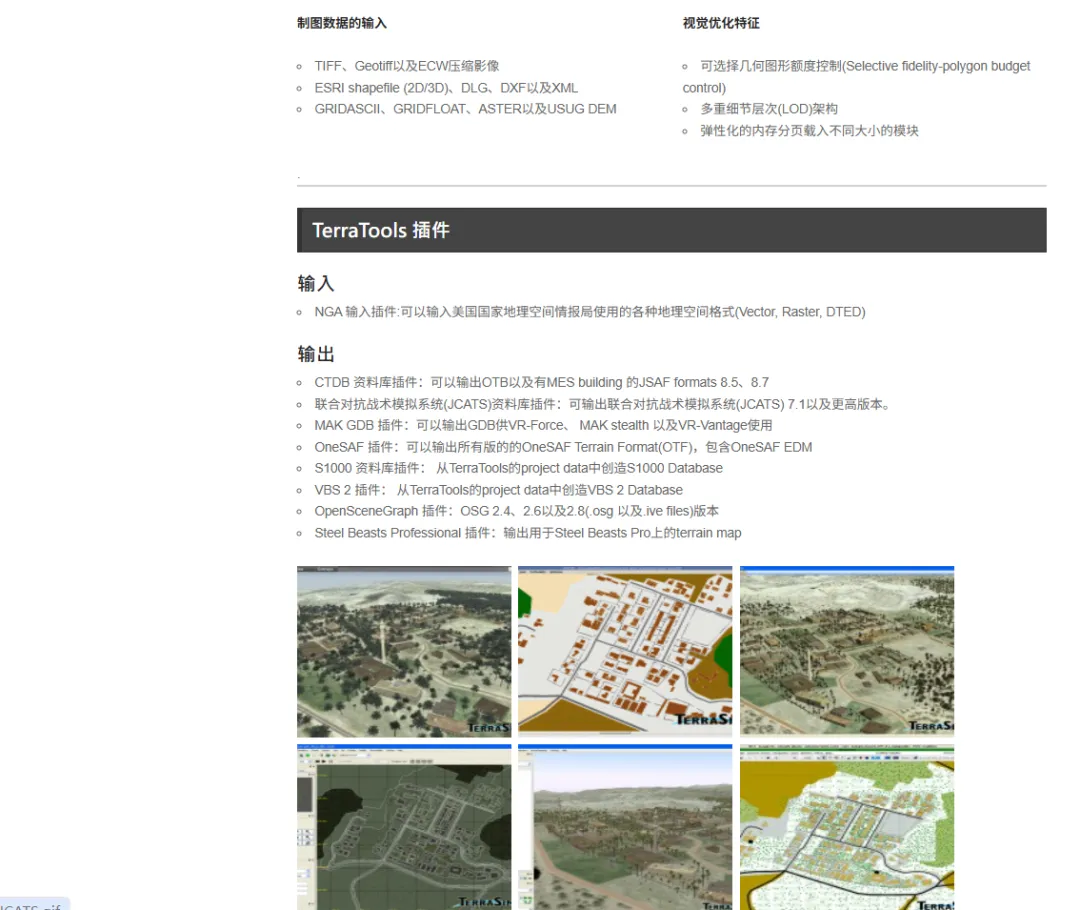Click the 多重细节层次(LOD)架构 line
This screenshot has width=1080, height=910.
point(769,109)
